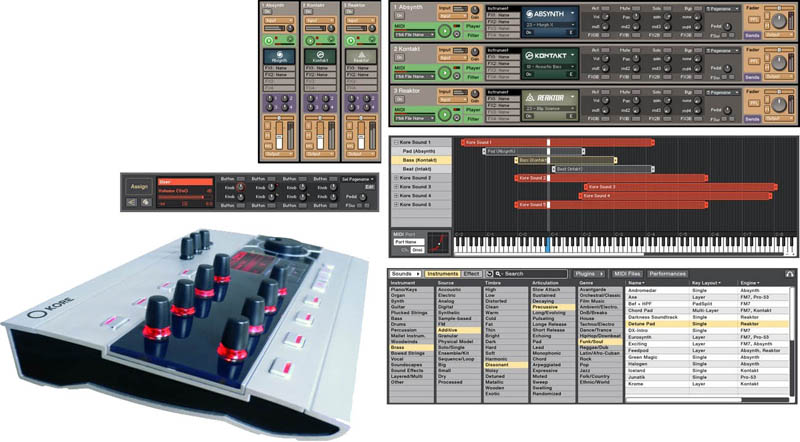Click the reset arrow icon beside Search
800x442 pixels.
[x=489, y=274]
